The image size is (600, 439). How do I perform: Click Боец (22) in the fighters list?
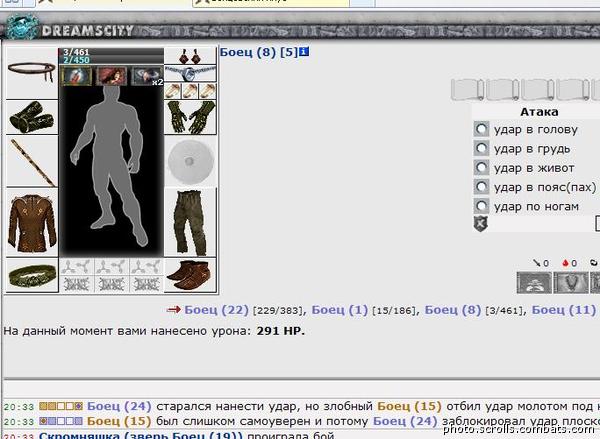[217, 310]
